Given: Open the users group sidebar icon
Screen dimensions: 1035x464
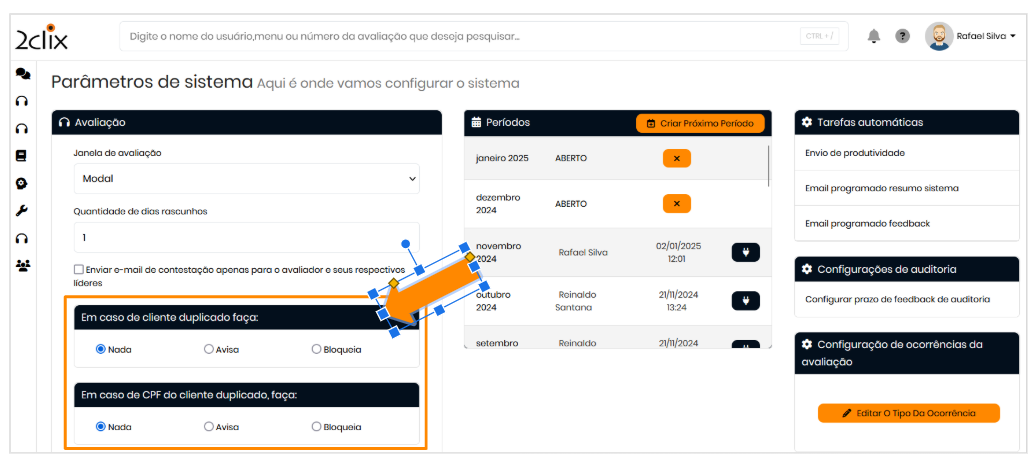Looking at the screenshot, I should tap(22, 265).
